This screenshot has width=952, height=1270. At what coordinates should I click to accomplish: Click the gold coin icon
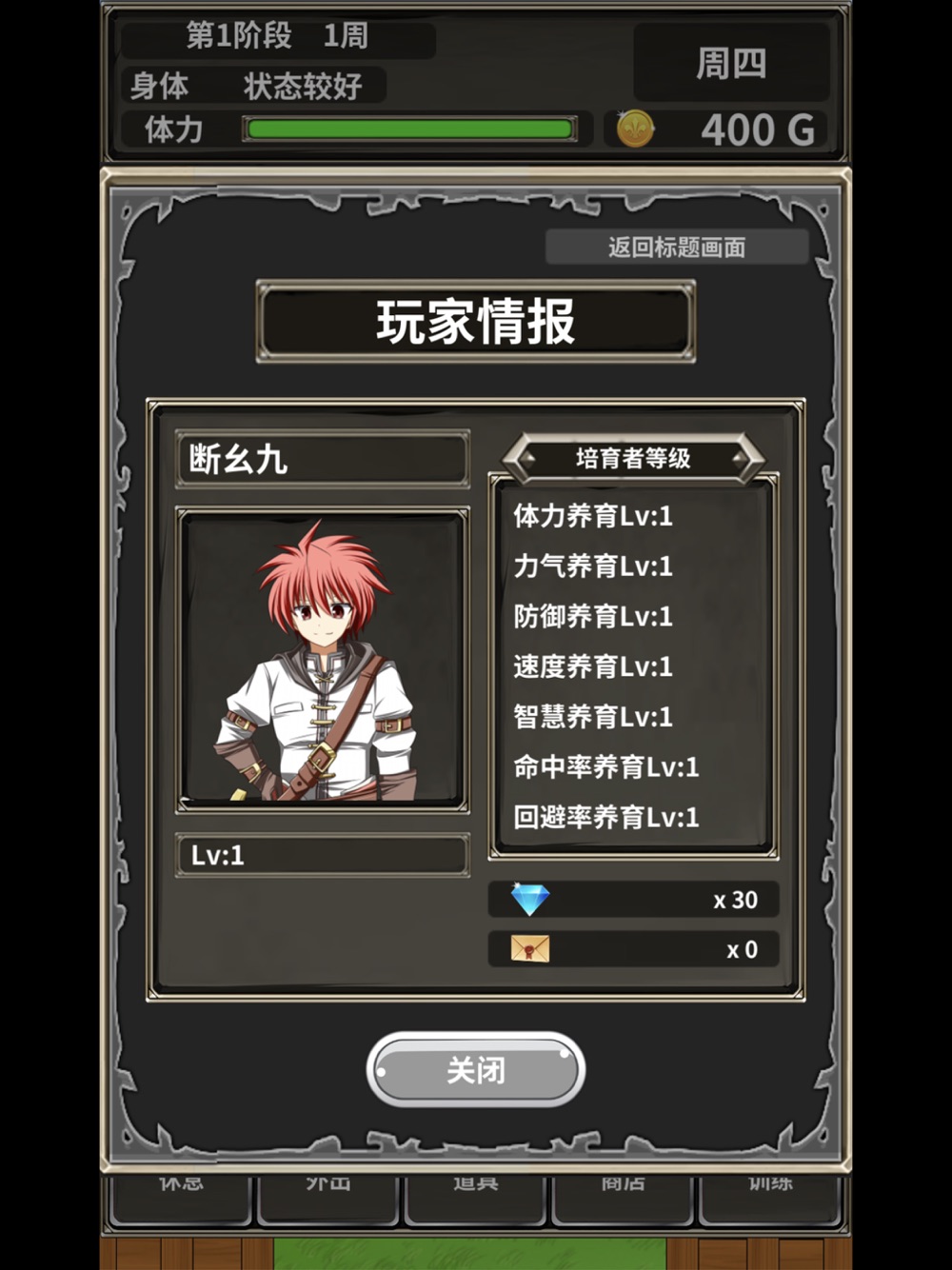pyautogui.click(x=635, y=129)
